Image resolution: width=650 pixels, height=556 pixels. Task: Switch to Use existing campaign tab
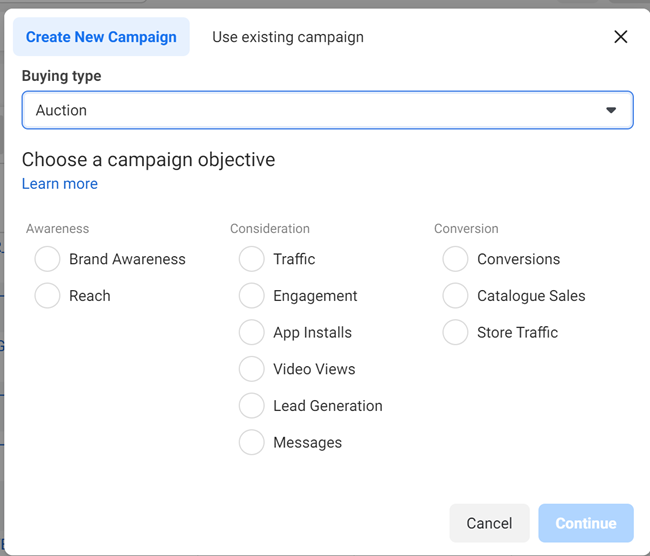(288, 37)
